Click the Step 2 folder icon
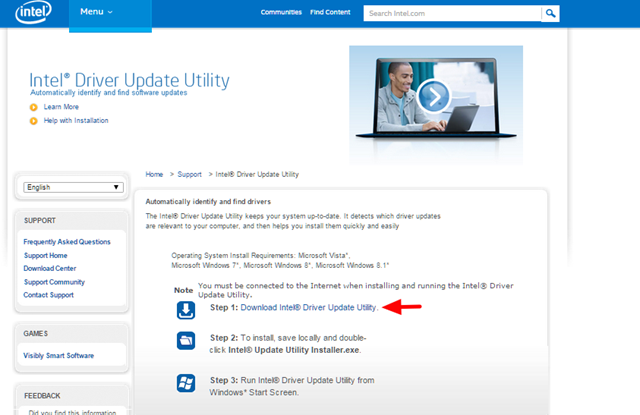This screenshot has width=640, height=415. [x=186, y=340]
